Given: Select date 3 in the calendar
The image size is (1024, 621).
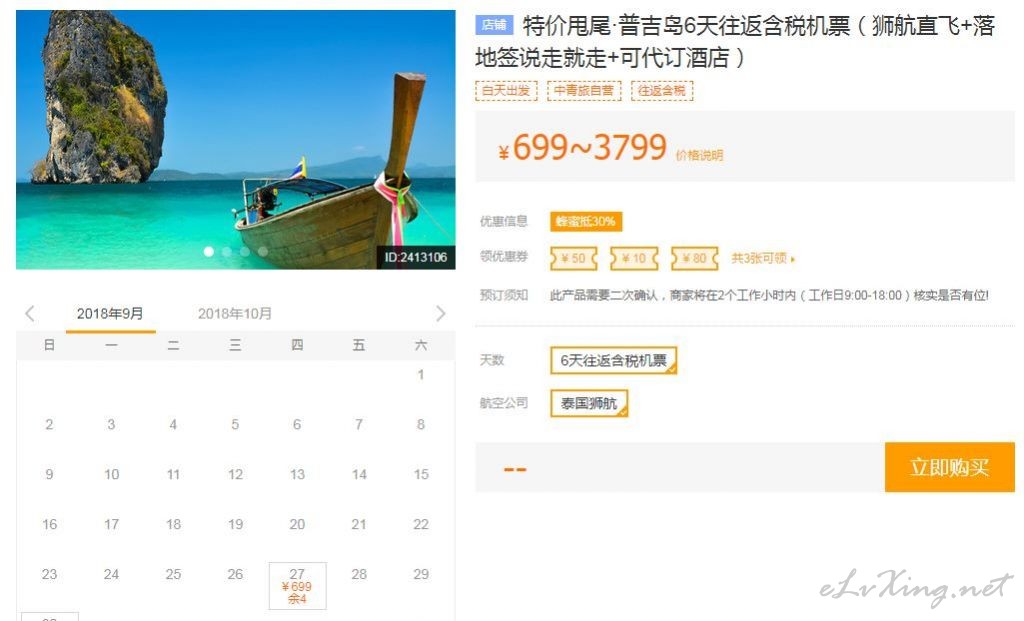Looking at the screenshot, I should (111, 424).
